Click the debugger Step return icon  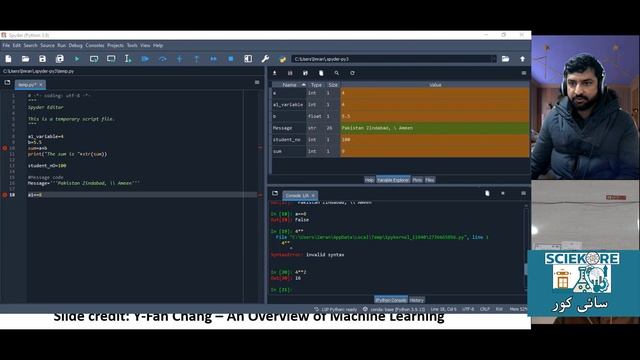tap(196, 59)
